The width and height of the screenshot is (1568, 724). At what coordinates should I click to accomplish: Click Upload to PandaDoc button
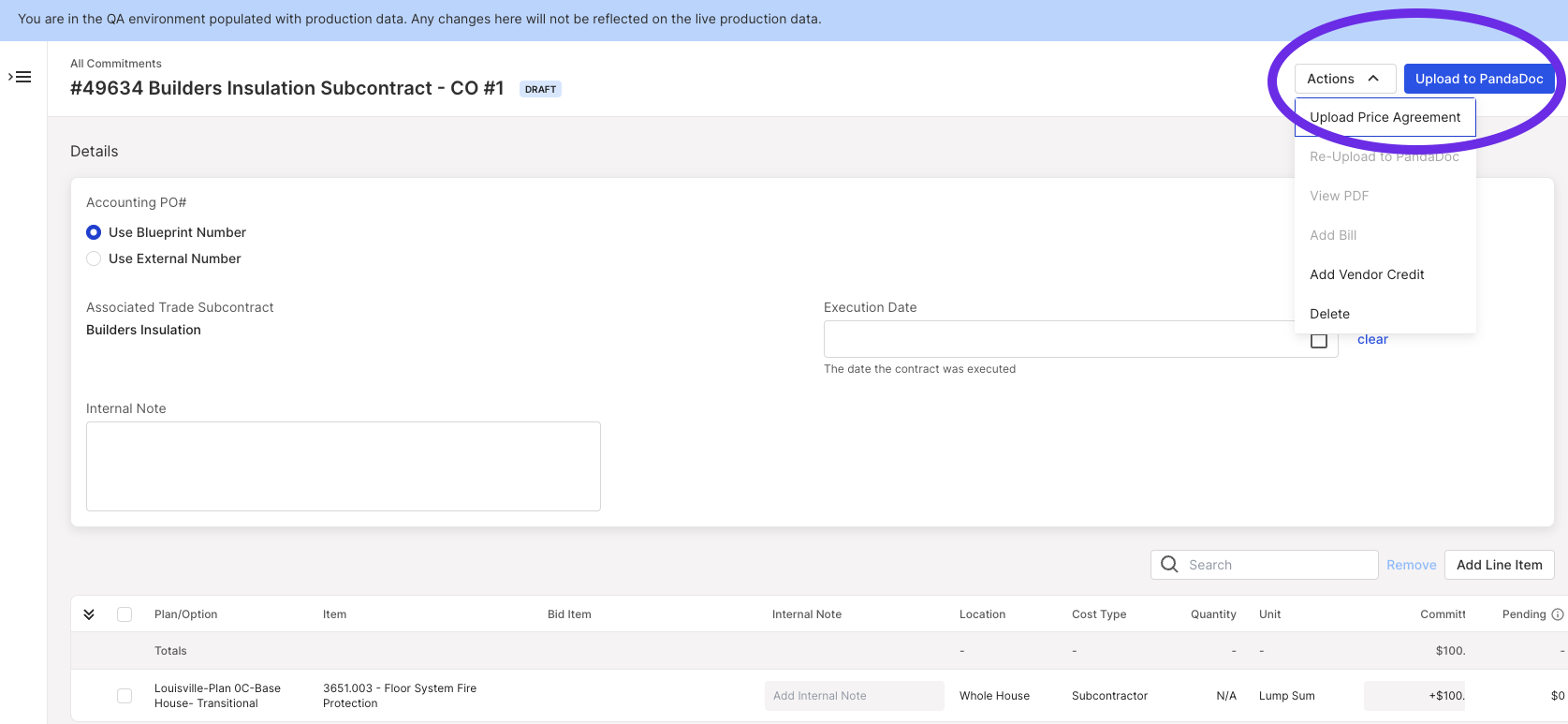[1479, 79]
